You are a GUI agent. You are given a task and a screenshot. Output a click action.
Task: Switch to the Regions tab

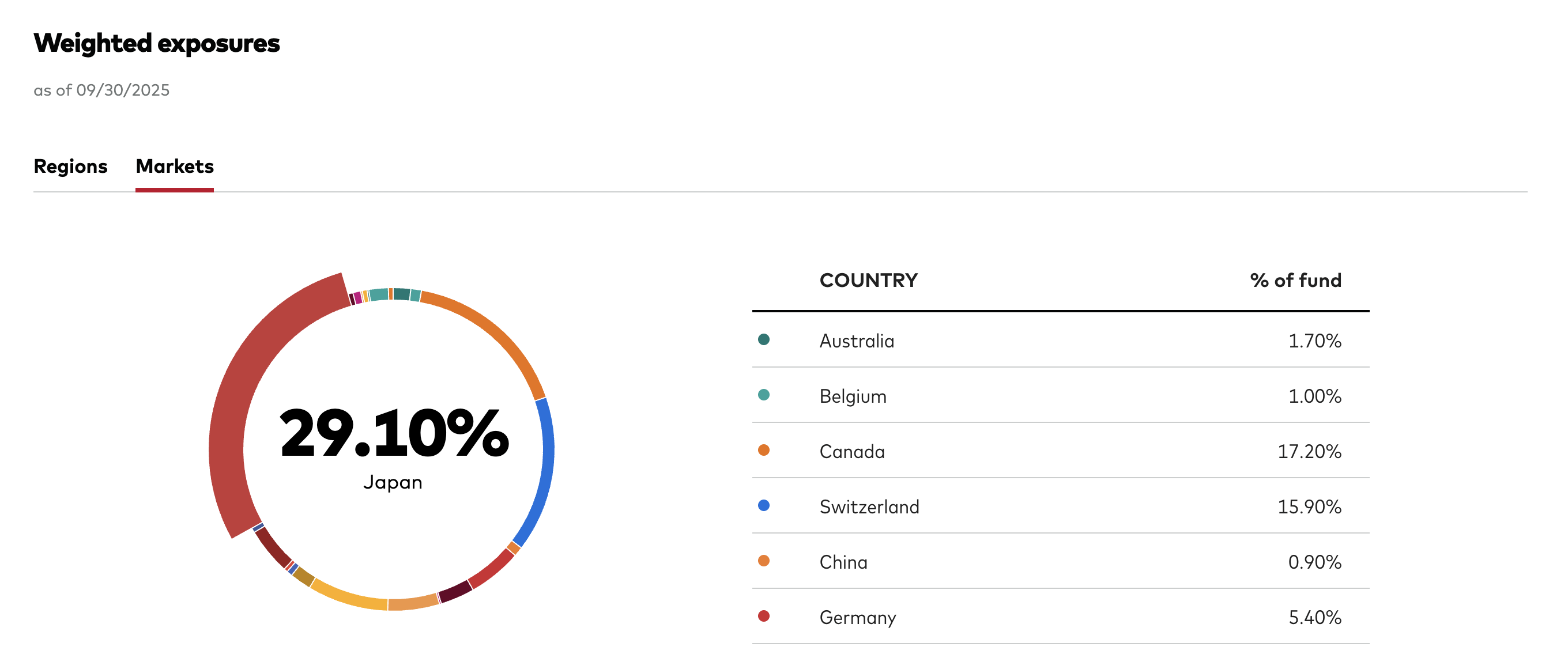[70, 166]
